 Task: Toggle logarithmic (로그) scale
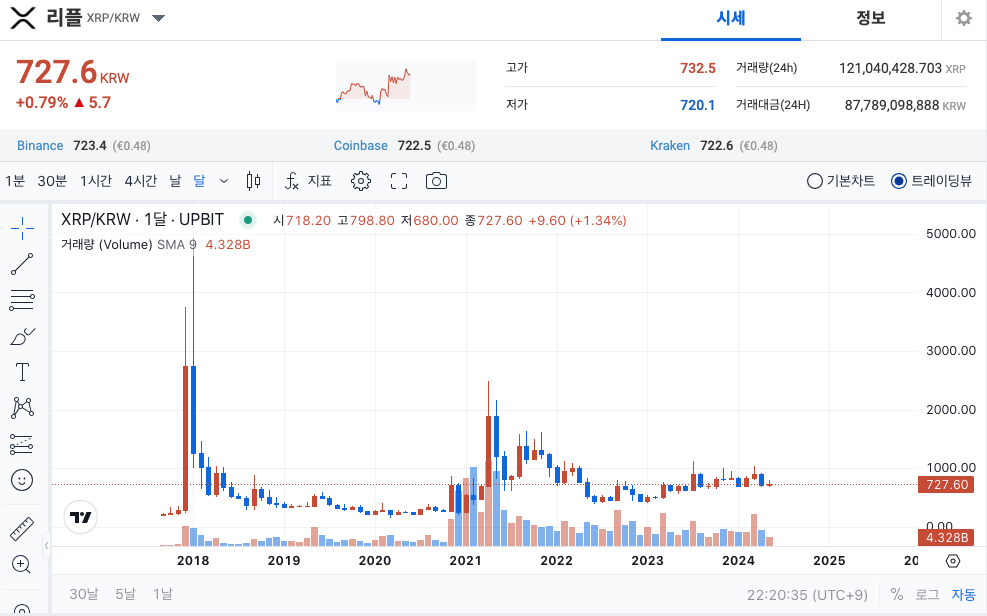[x=927, y=595]
